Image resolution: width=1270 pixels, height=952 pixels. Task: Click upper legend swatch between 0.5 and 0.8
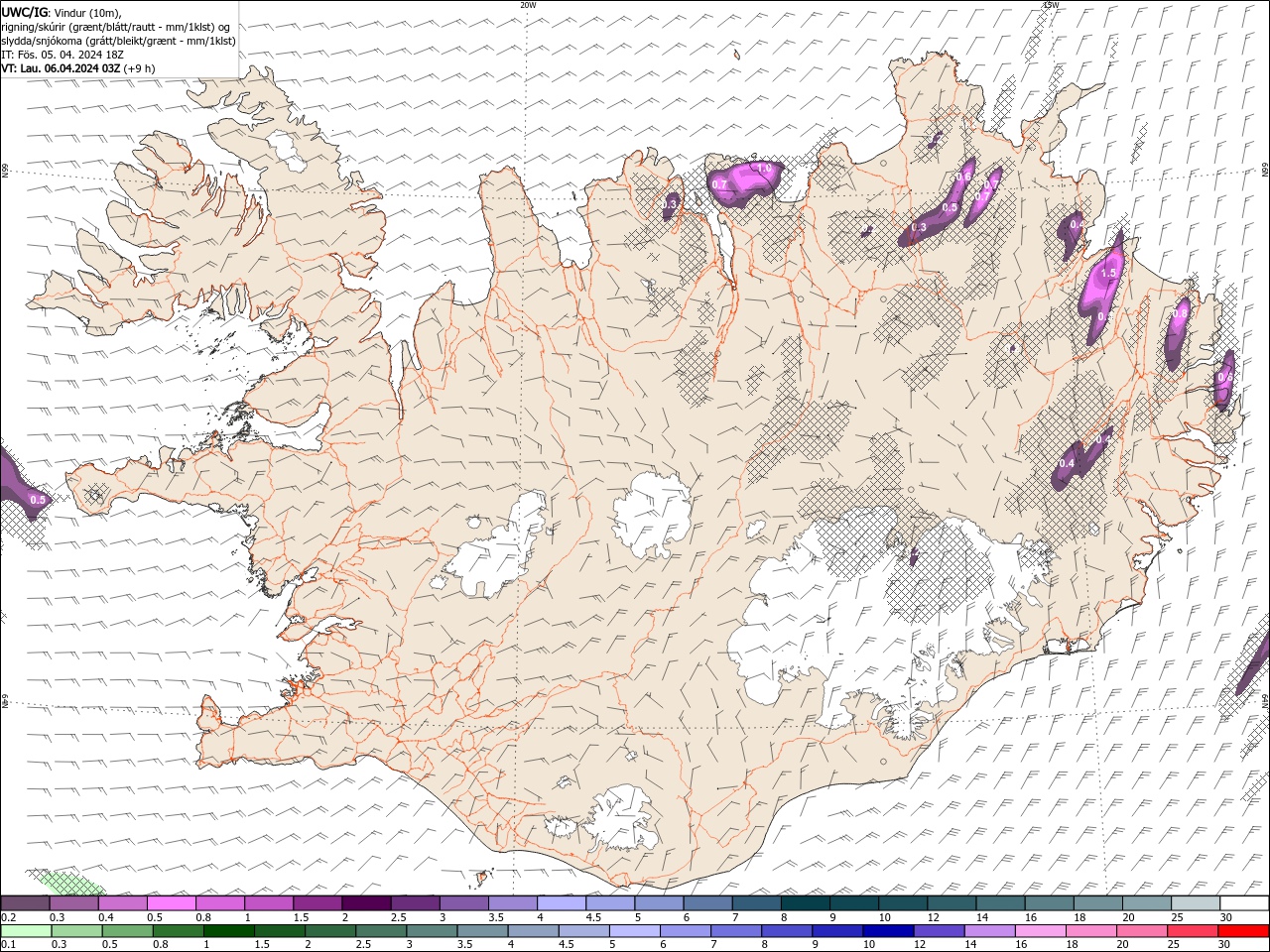171,902
